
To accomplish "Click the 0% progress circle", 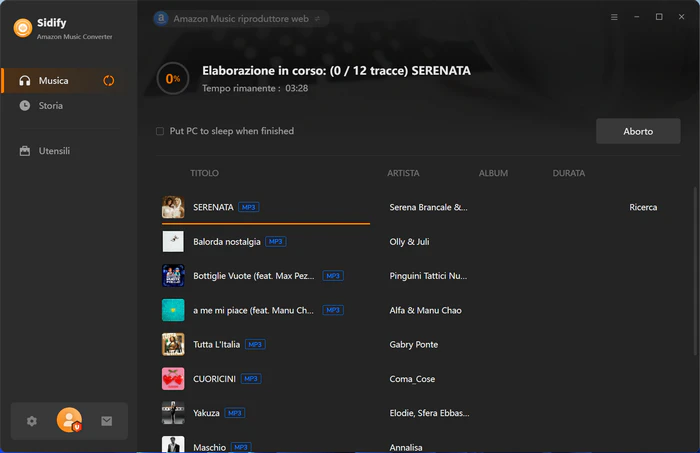I will pos(173,79).
